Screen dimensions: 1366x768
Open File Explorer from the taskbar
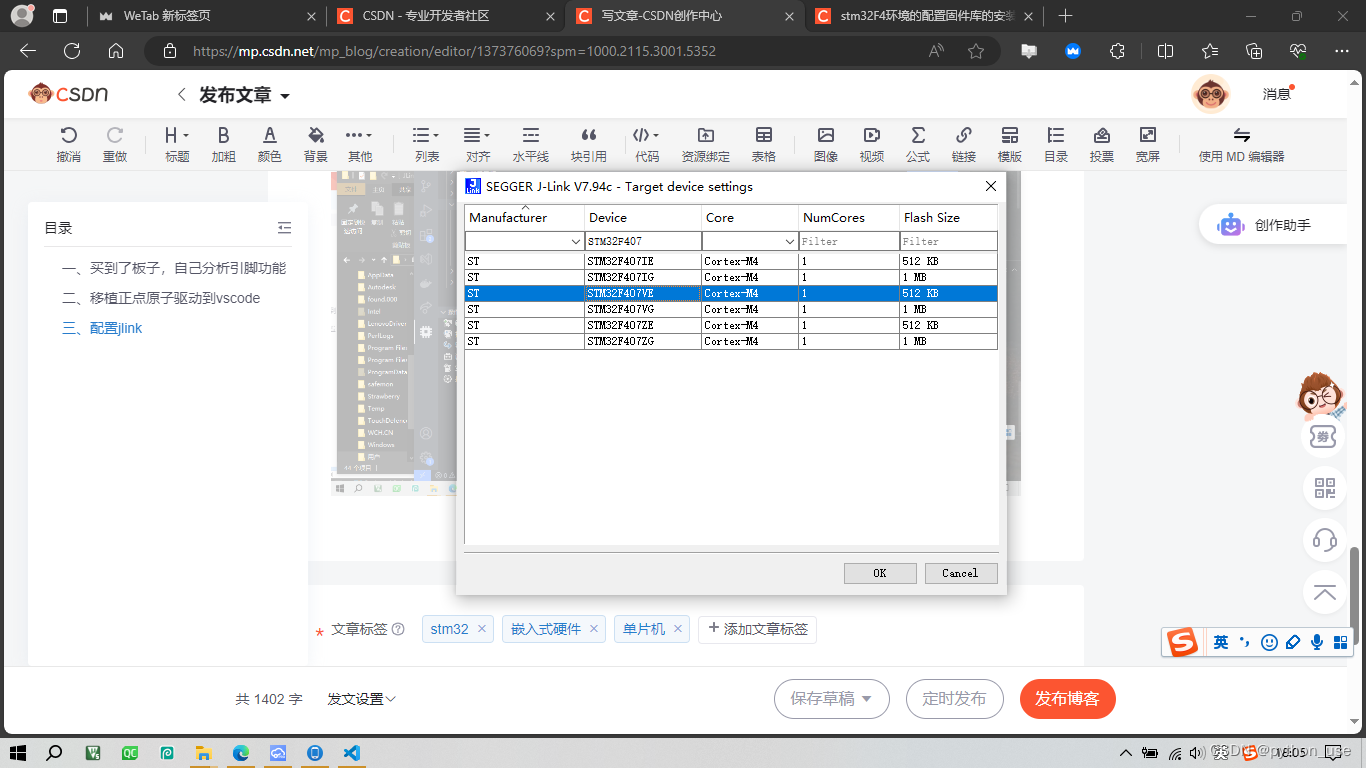tap(203, 753)
